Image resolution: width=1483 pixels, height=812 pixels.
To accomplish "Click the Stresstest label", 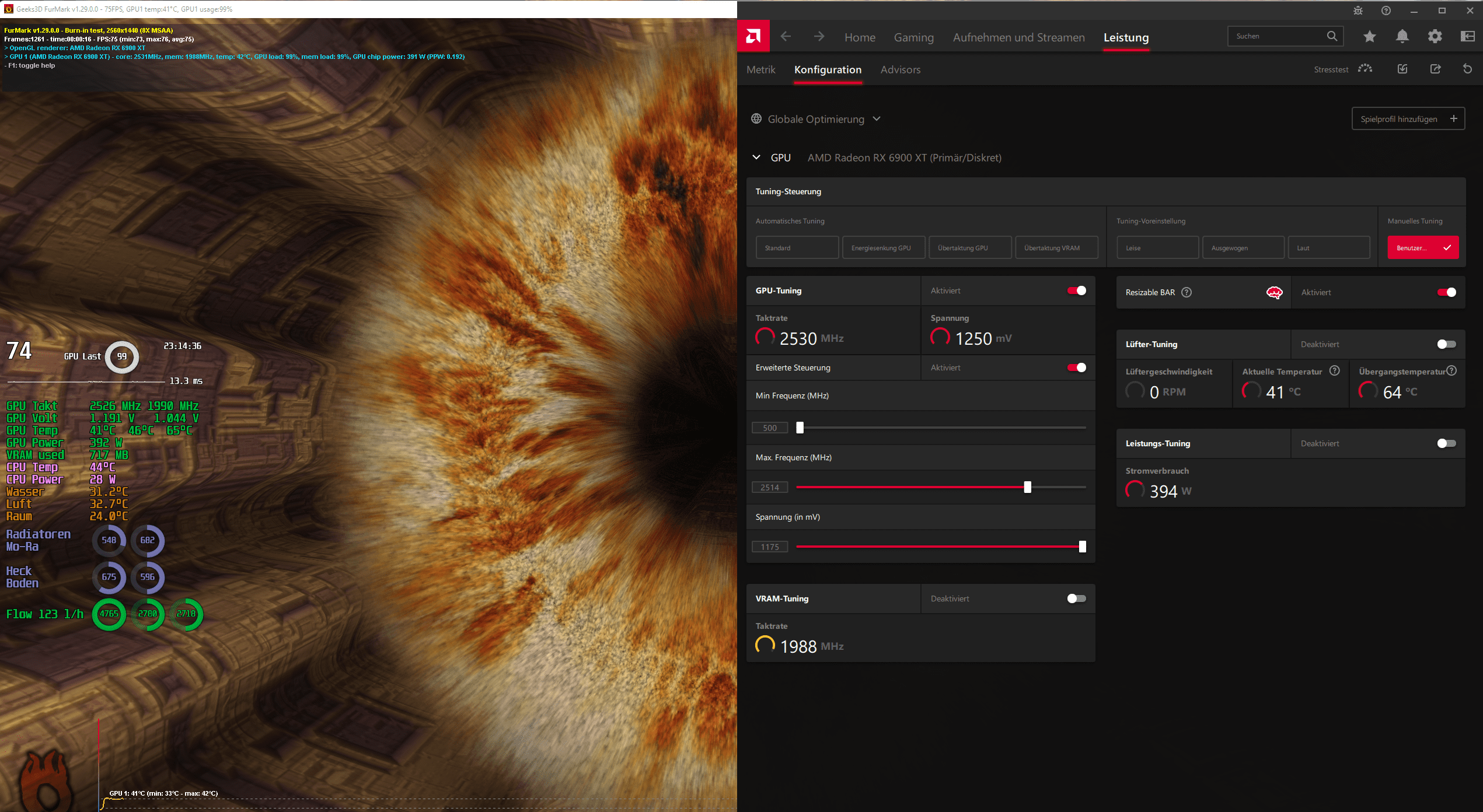I will coord(1331,69).
